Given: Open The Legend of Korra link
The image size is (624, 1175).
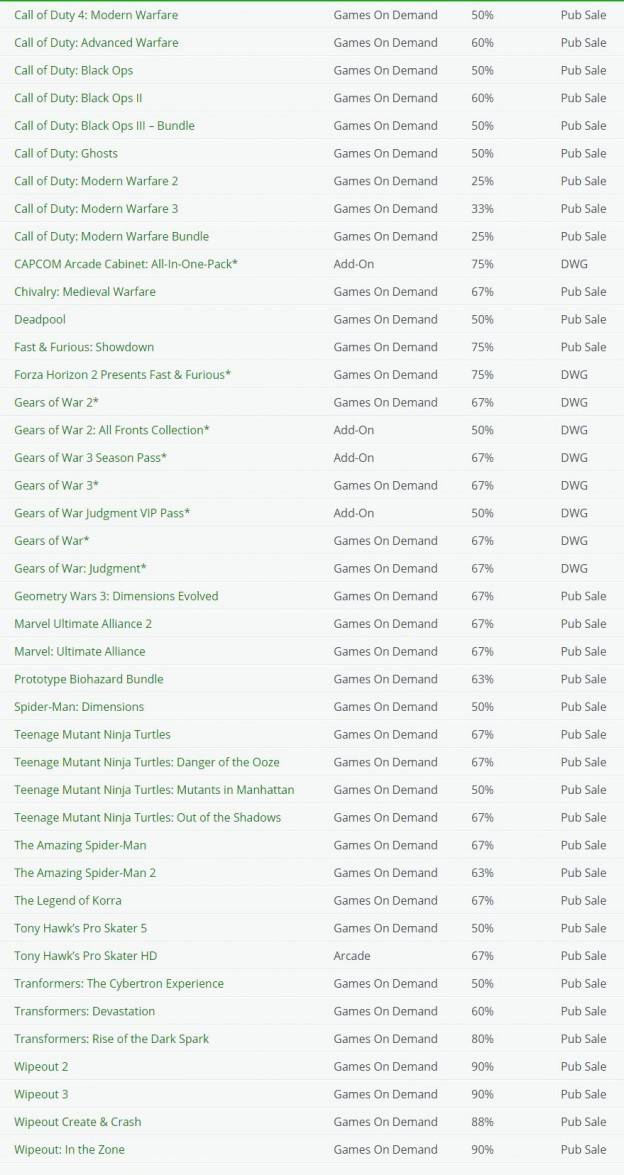Looking at the screenshot, I should pos(67,901).
